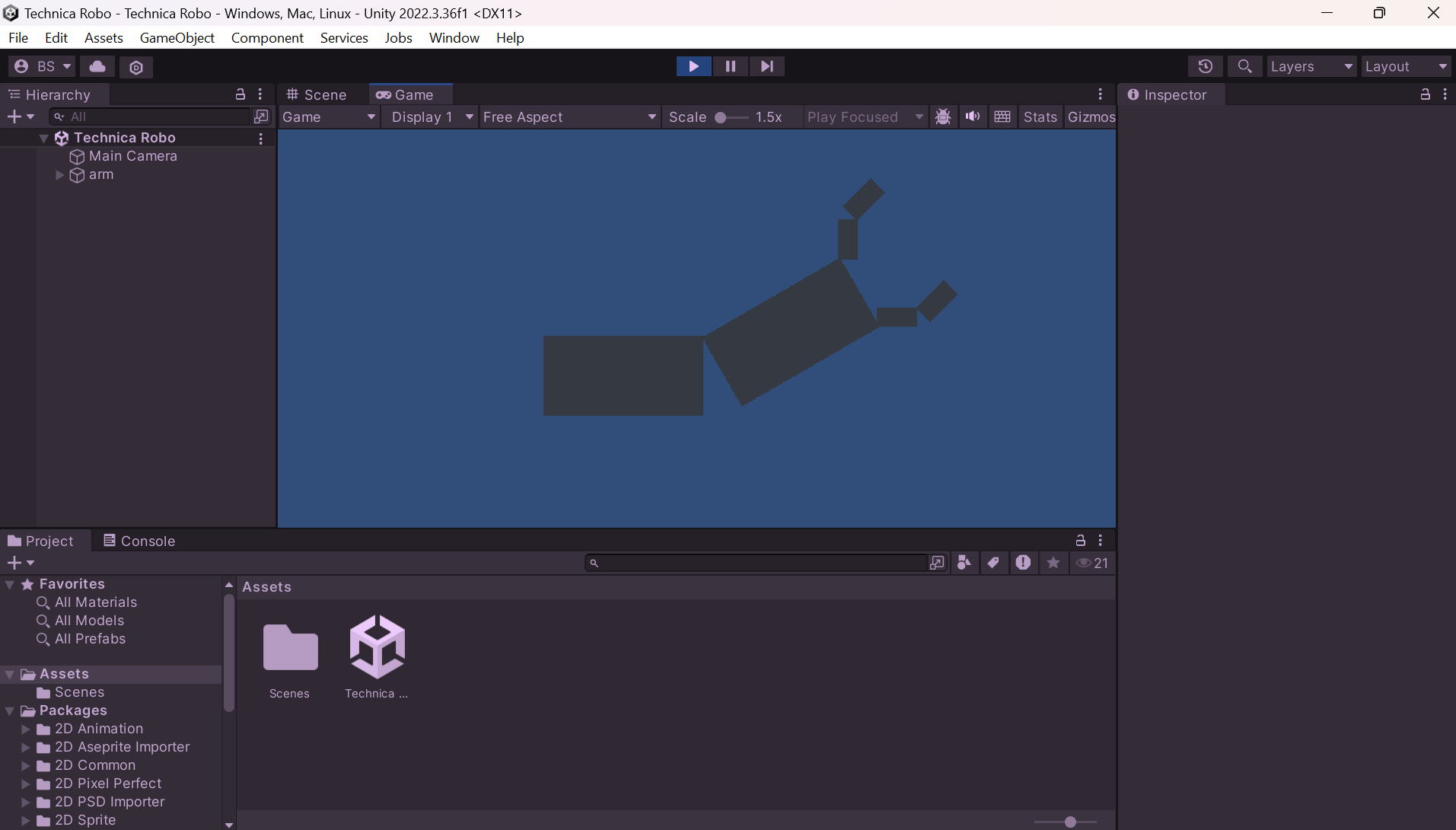Open the File menu
Screen dimensions: 1456x830
[x=18, y=37]
